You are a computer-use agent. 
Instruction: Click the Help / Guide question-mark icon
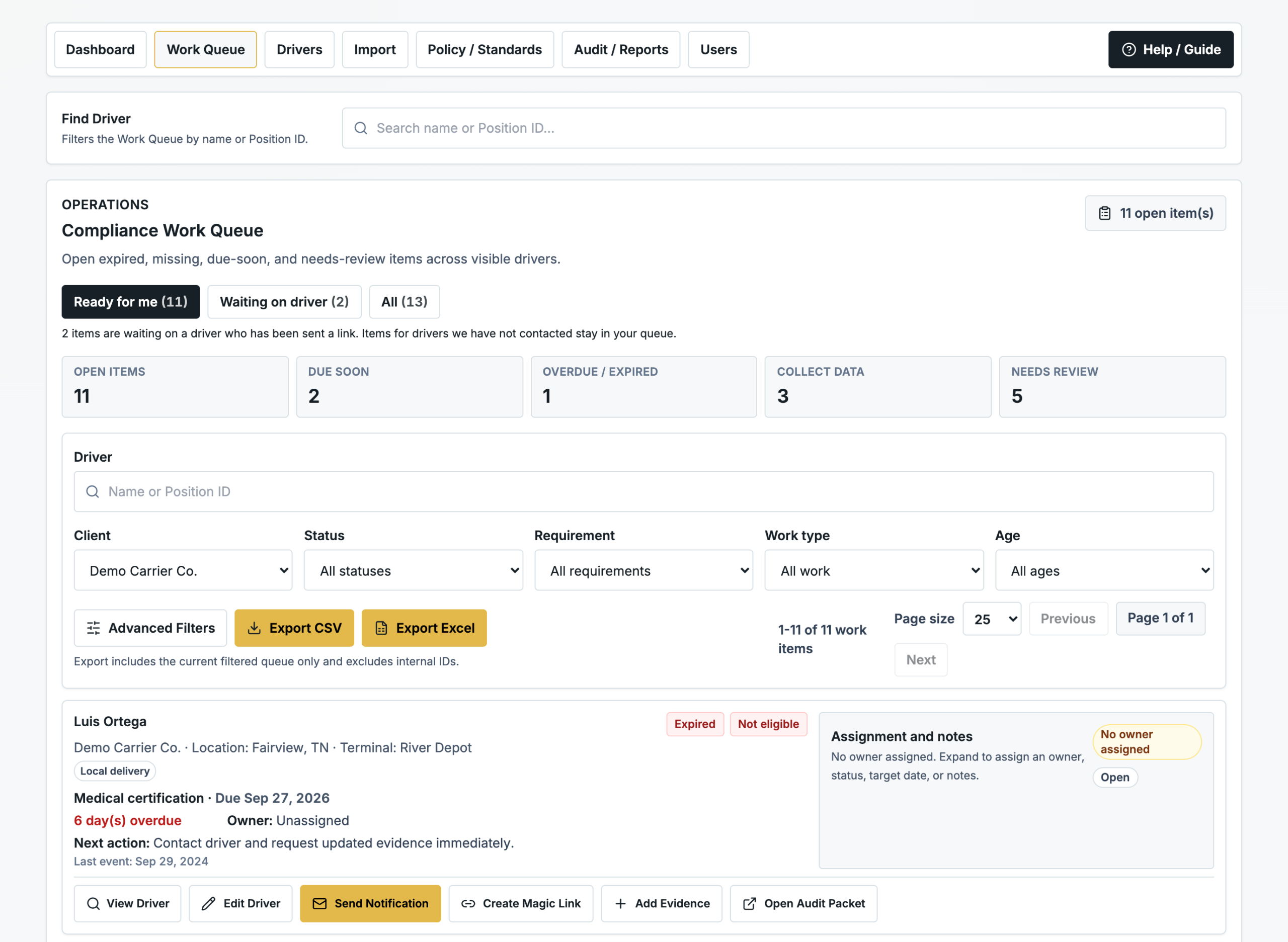point(1129,50)
